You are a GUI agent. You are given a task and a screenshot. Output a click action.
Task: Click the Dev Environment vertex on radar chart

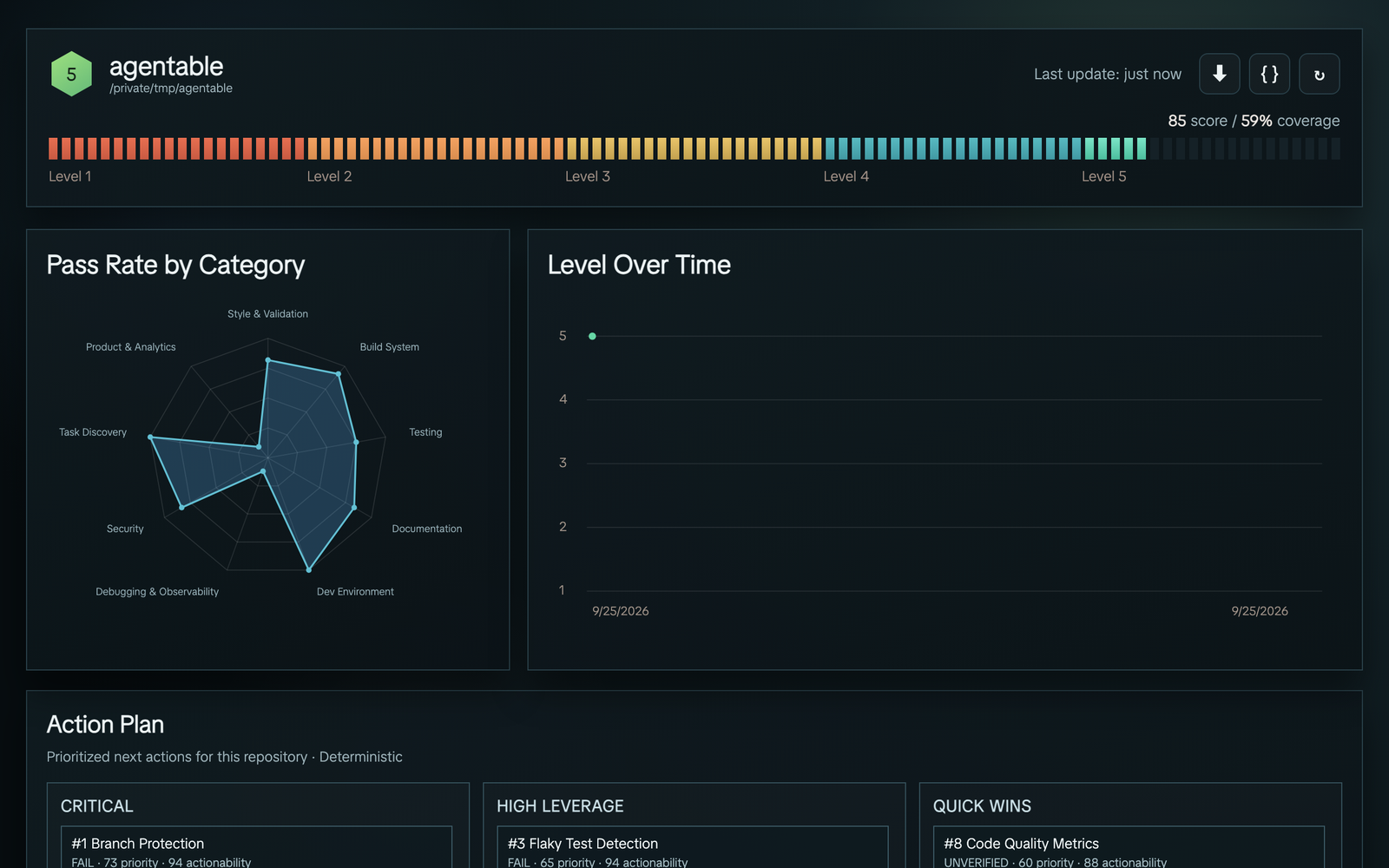pyautogui.click(x=308, y=570)
